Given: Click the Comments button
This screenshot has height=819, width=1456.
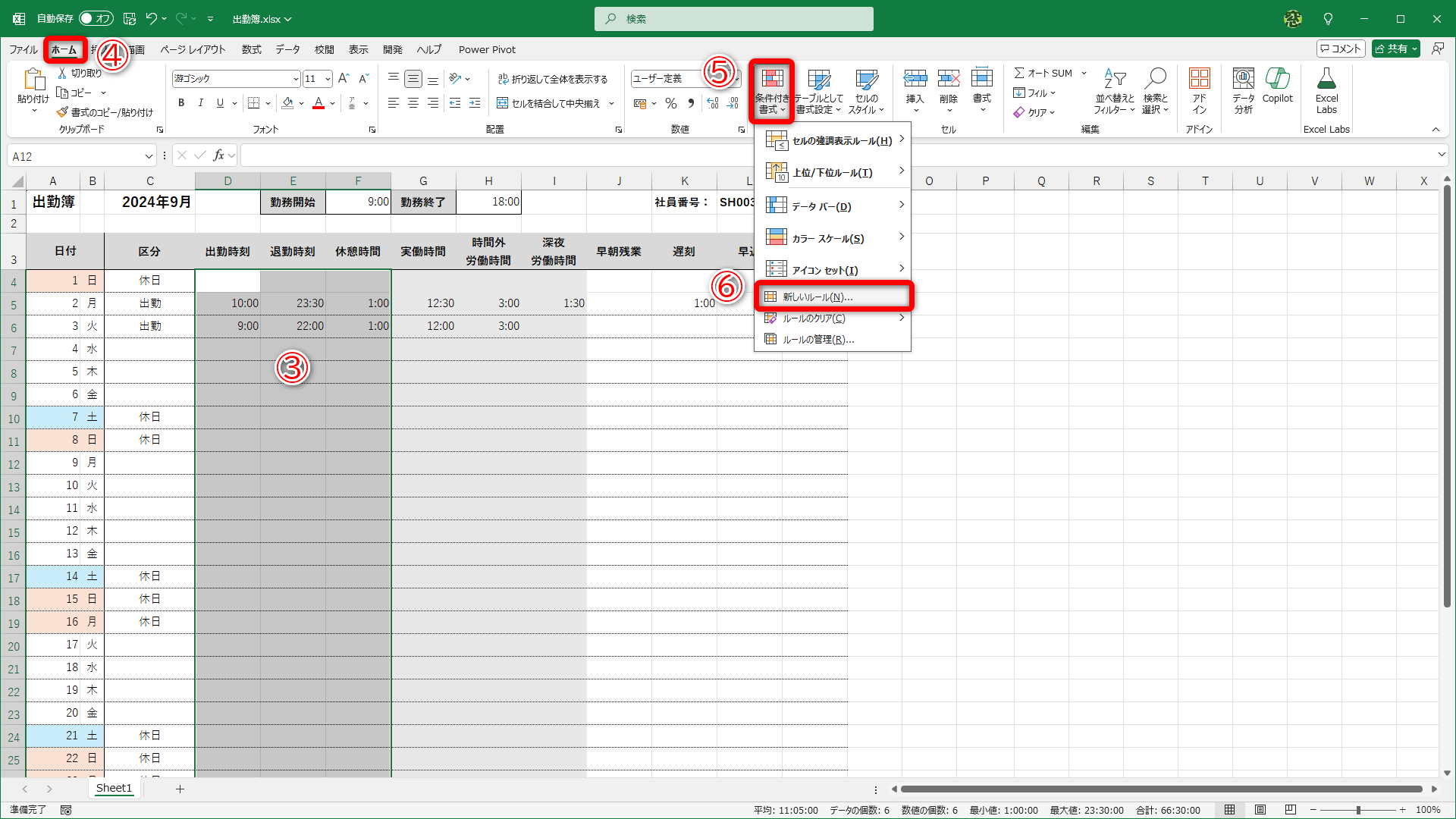Looking at the screenshot, I should tap(1341, 49).
